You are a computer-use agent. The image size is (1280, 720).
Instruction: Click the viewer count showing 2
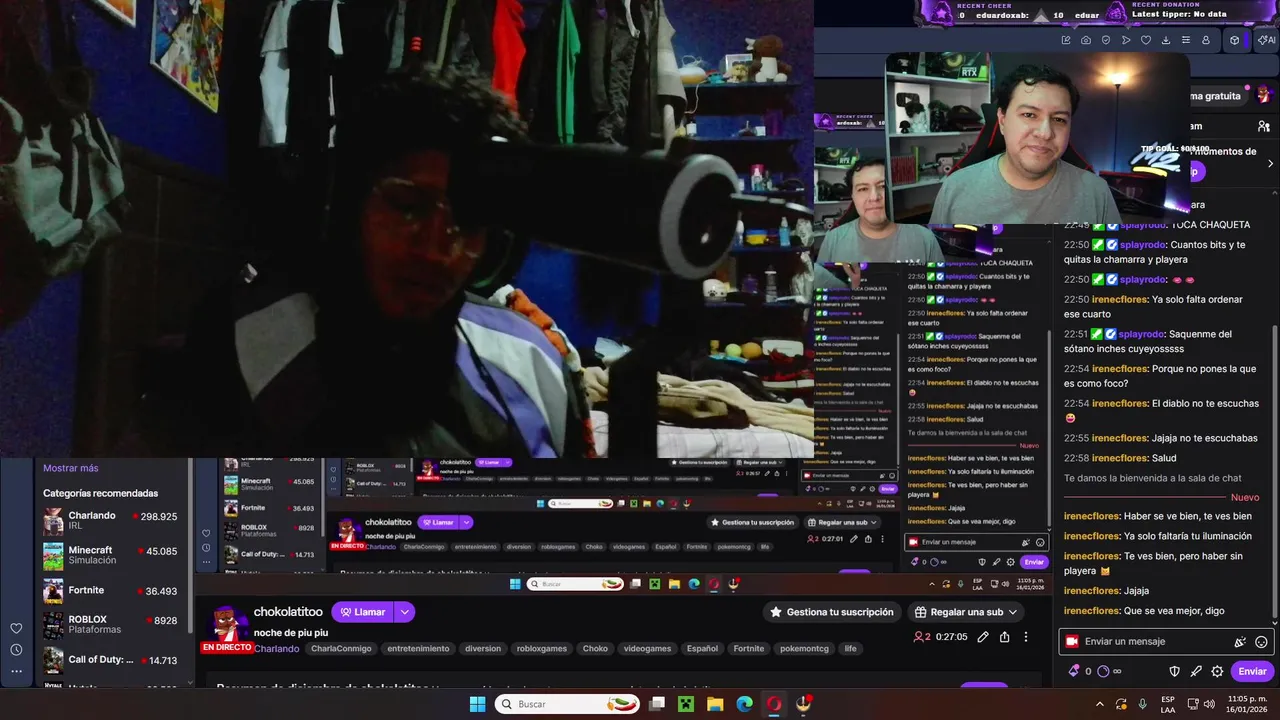(922, 637)
